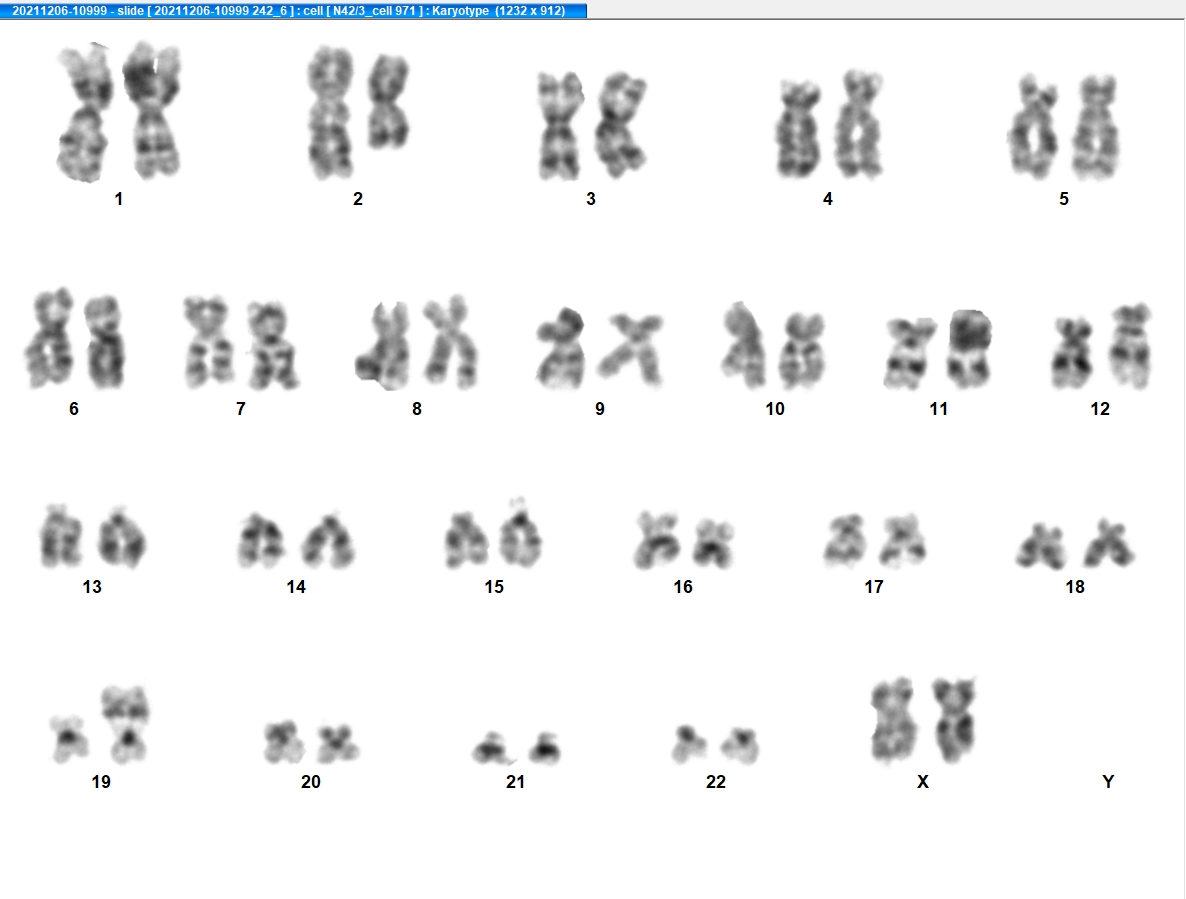
Task: Click the label '15' in third row
Action: (494, 587)
